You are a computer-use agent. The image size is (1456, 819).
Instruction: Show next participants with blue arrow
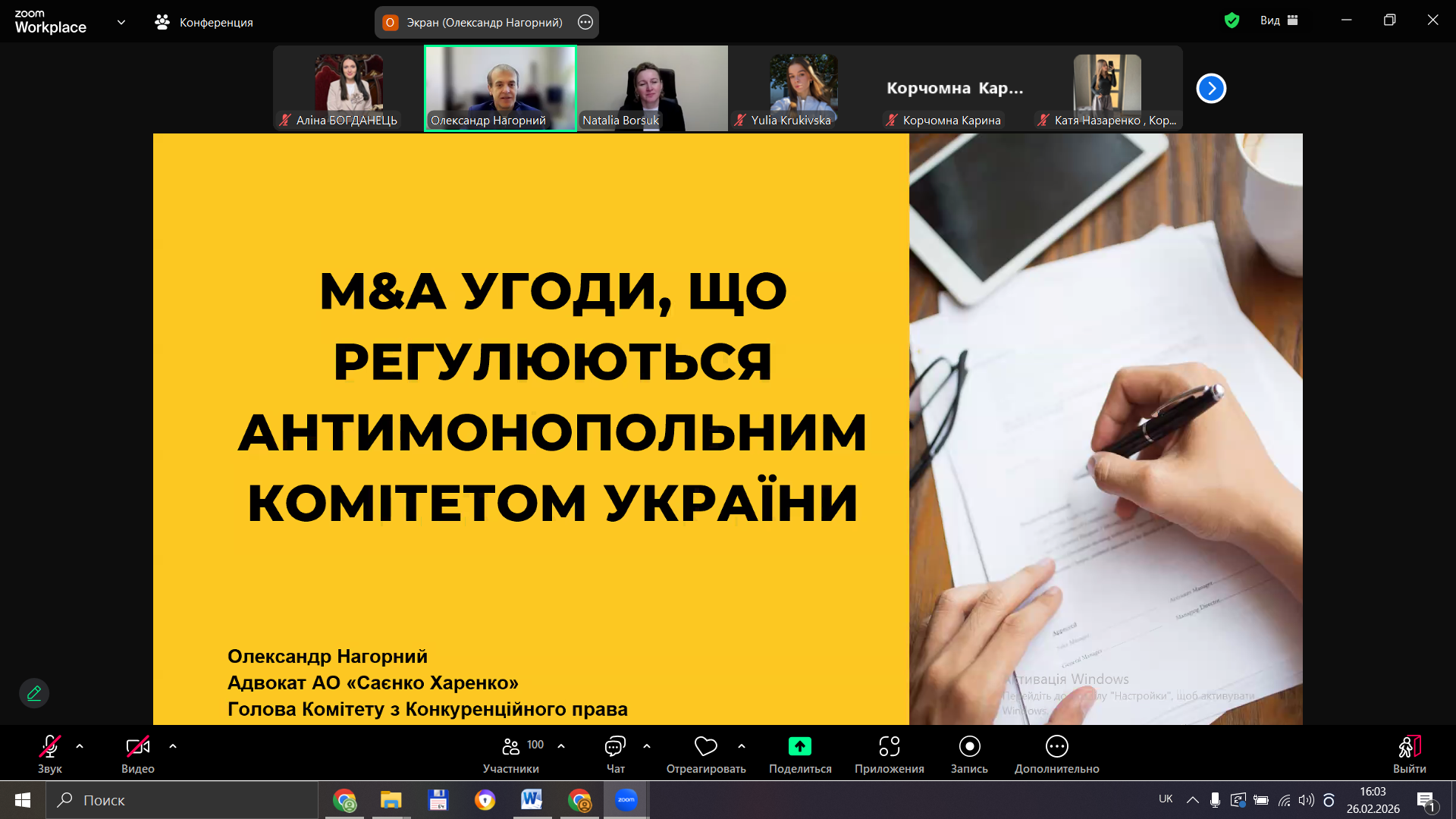1211,89
